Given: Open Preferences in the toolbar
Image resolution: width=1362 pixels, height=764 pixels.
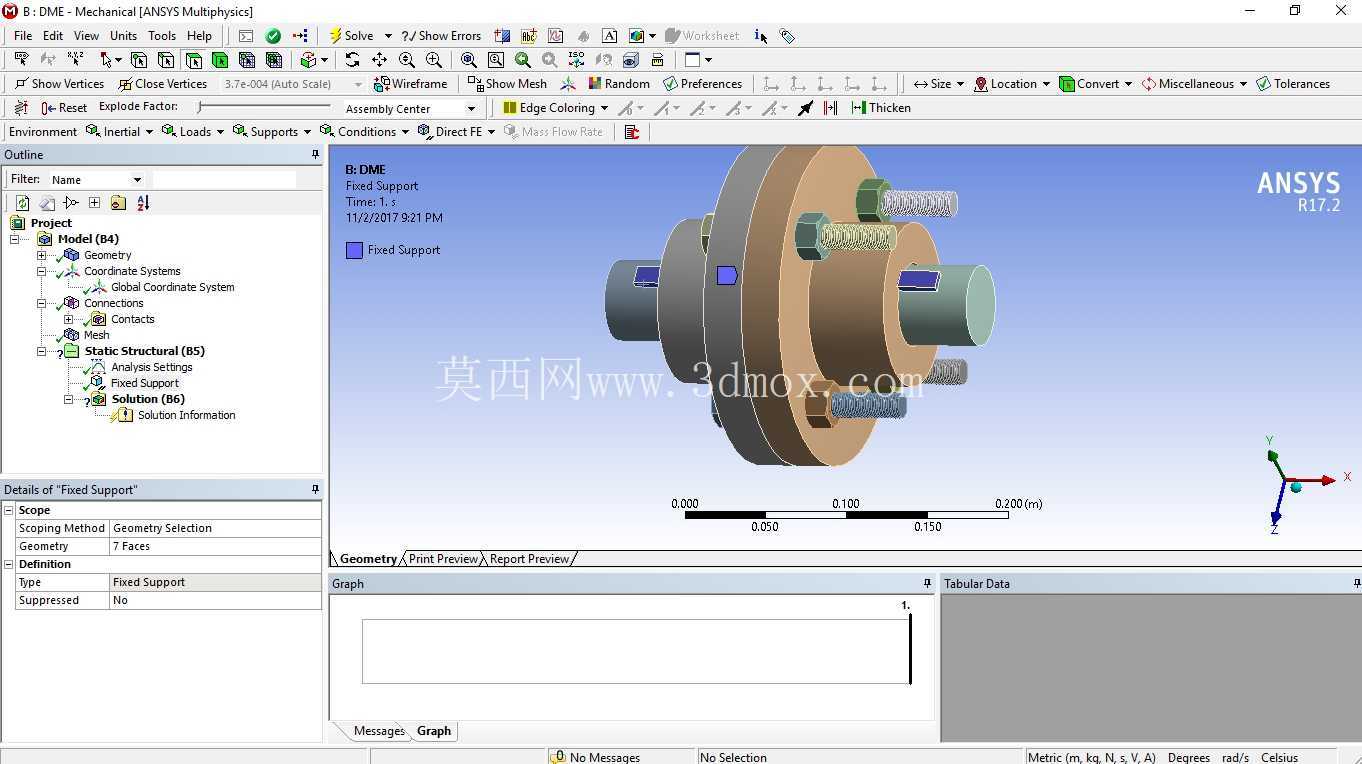Looking at the screenshot, I should [x=702, y=84].
